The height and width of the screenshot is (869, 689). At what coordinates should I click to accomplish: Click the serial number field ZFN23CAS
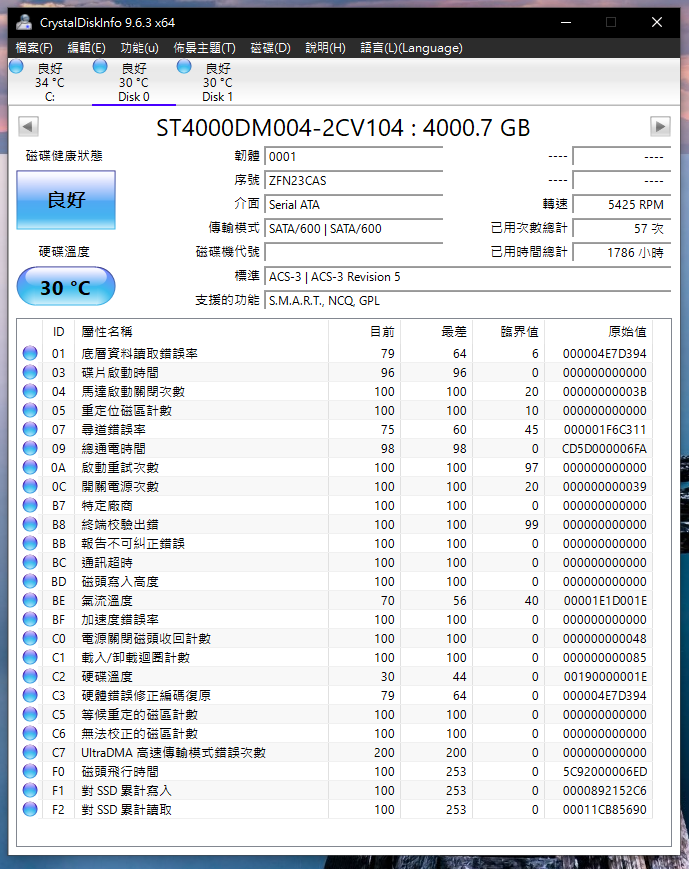click(354, 181)
